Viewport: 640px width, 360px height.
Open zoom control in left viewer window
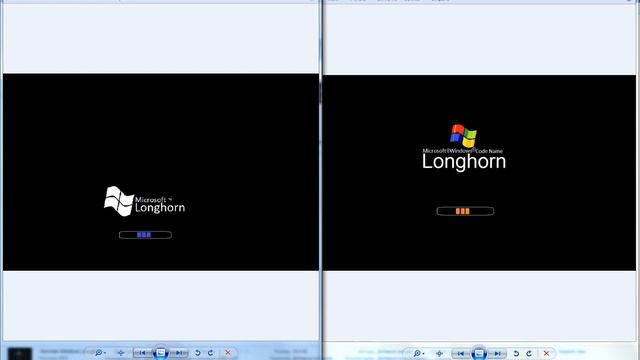point(100,353)
